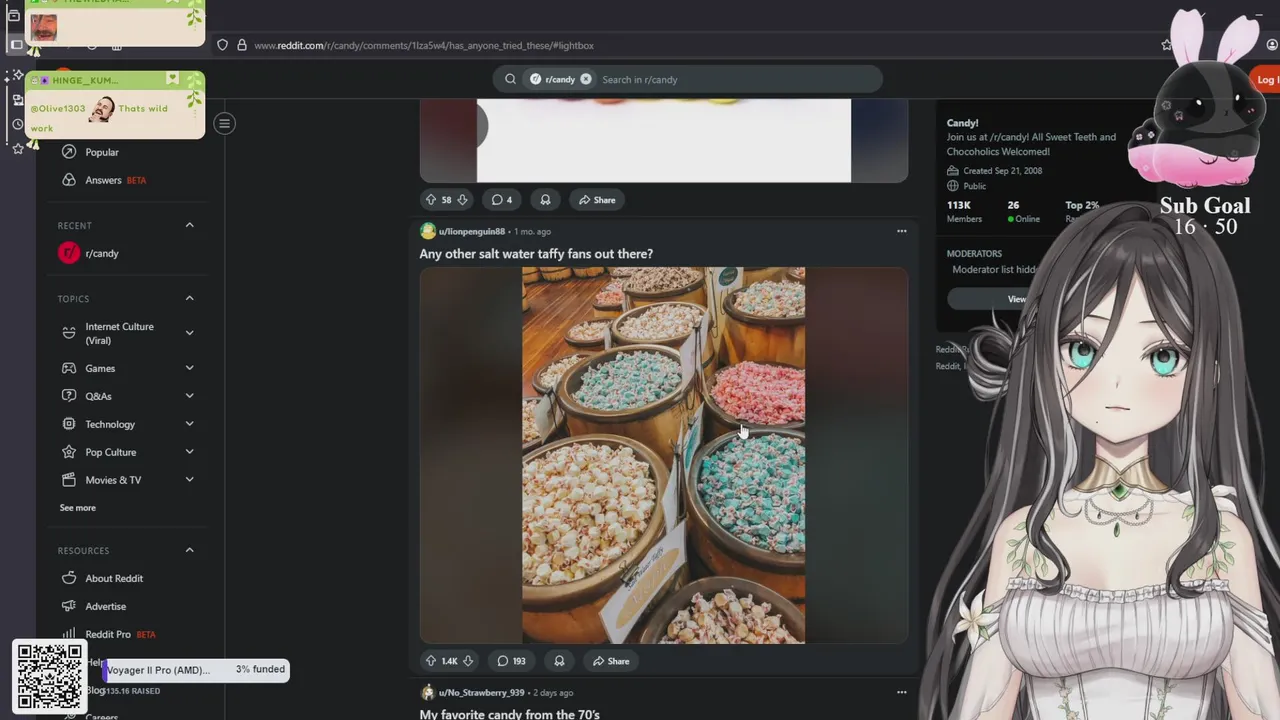Viewport: 1280px width, 720px height.
Task: Click the site security padlock icon
Action: coord(241,45)
